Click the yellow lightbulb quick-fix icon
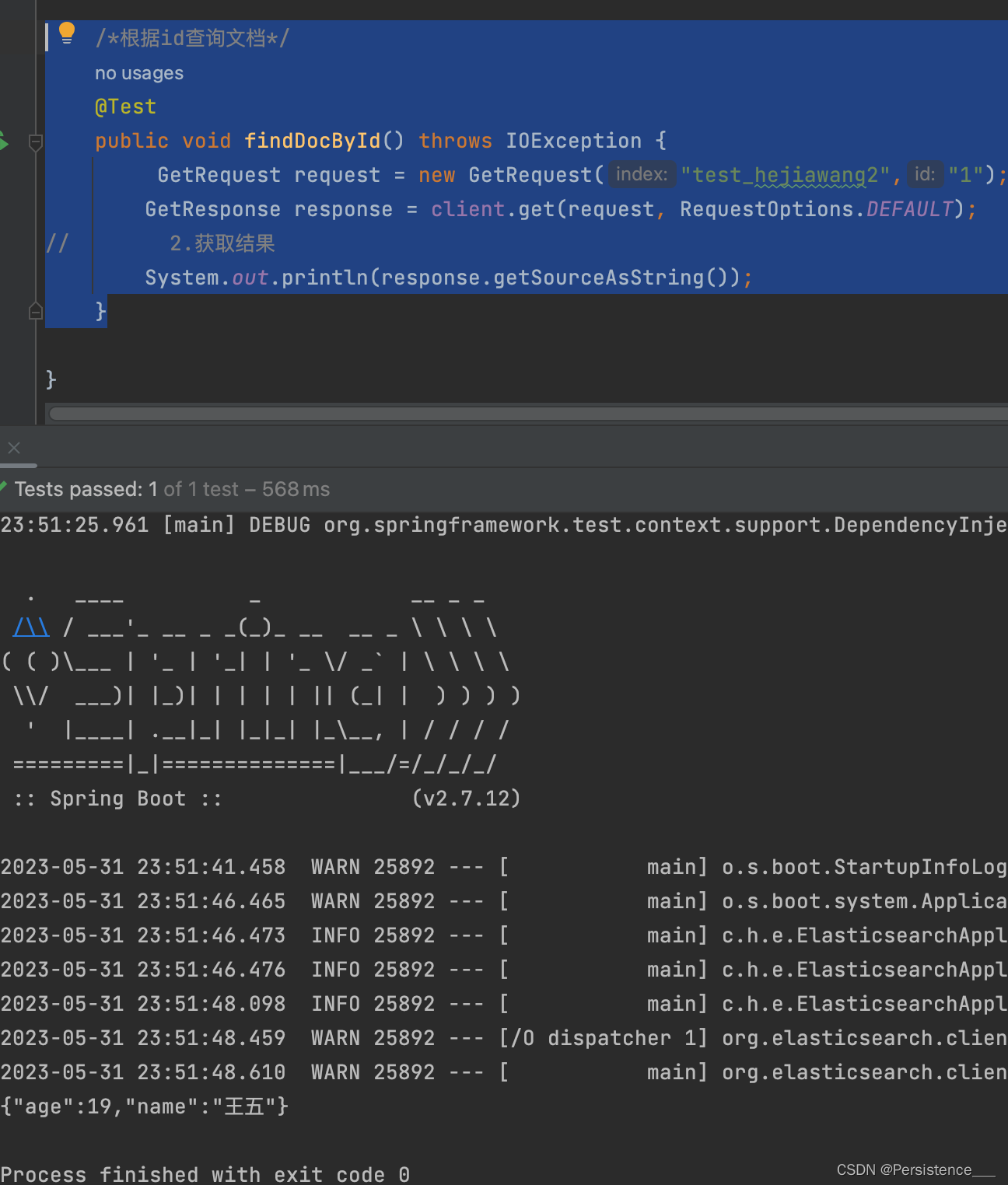Image resolution: width=1008 pixels, height=1185 pixels. [67, 33]
